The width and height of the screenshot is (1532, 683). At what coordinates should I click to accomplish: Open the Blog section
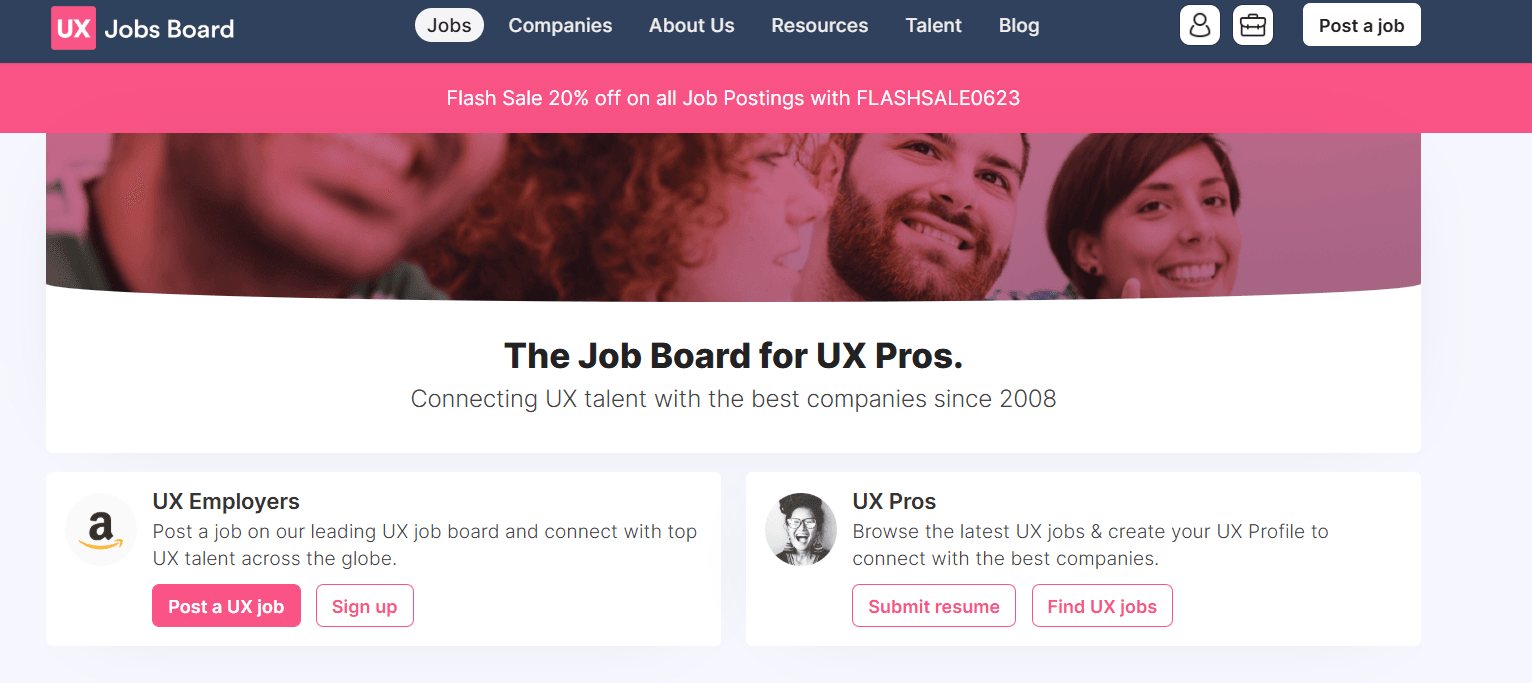[x=1018, y=25]
